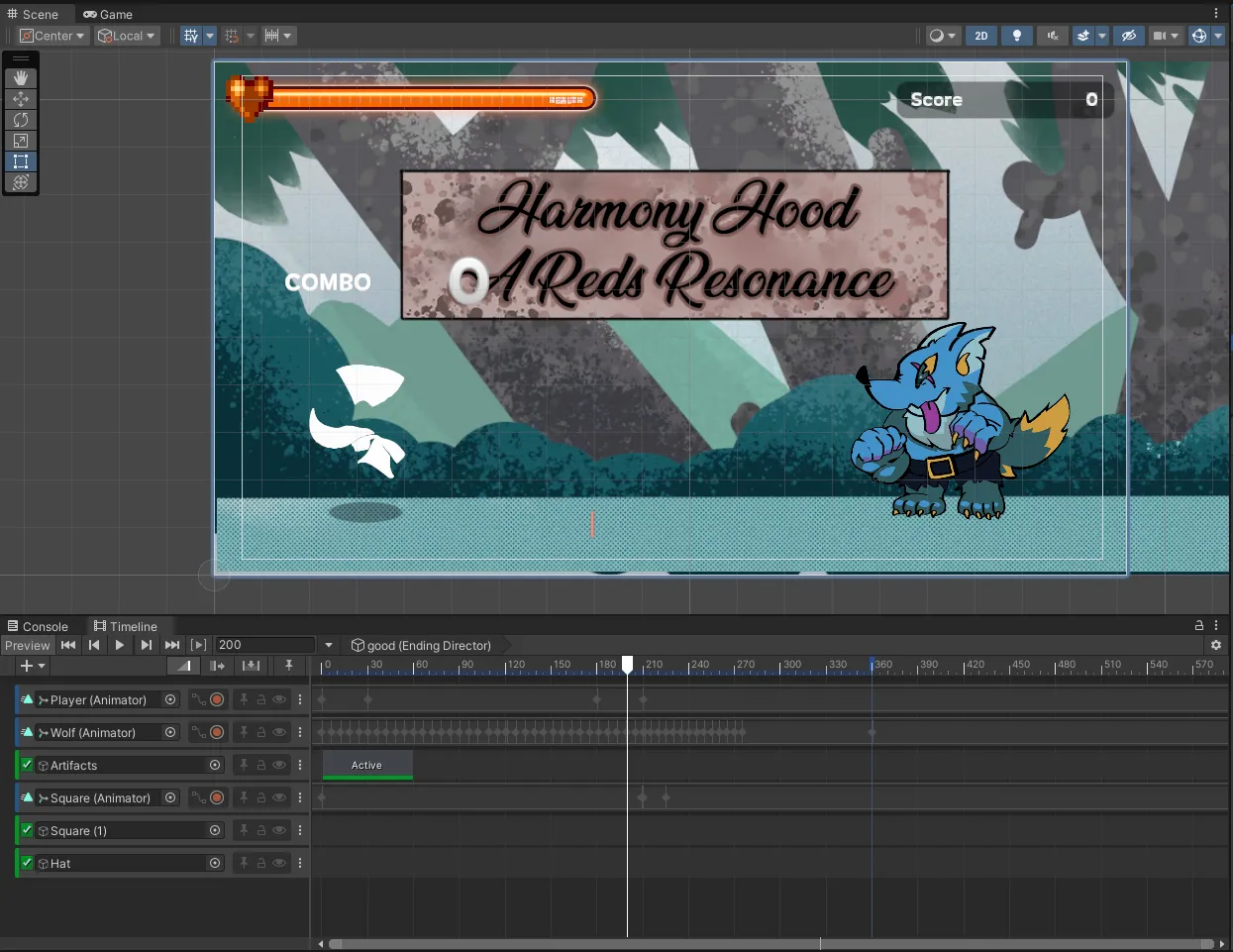Click the 'good (Ending Director)' breadcrumb

(x=421, y=645)
